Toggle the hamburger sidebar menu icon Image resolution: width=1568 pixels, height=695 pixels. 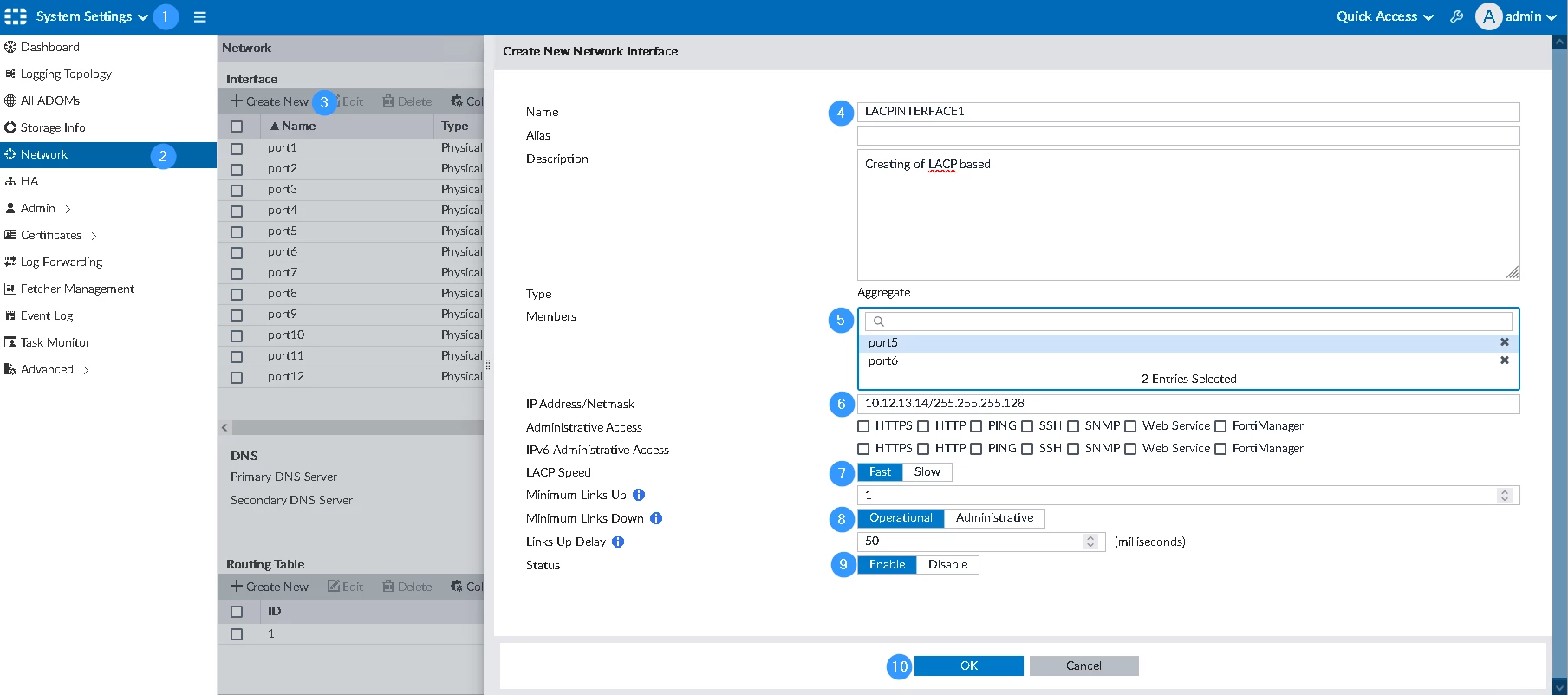pos(199,16)
